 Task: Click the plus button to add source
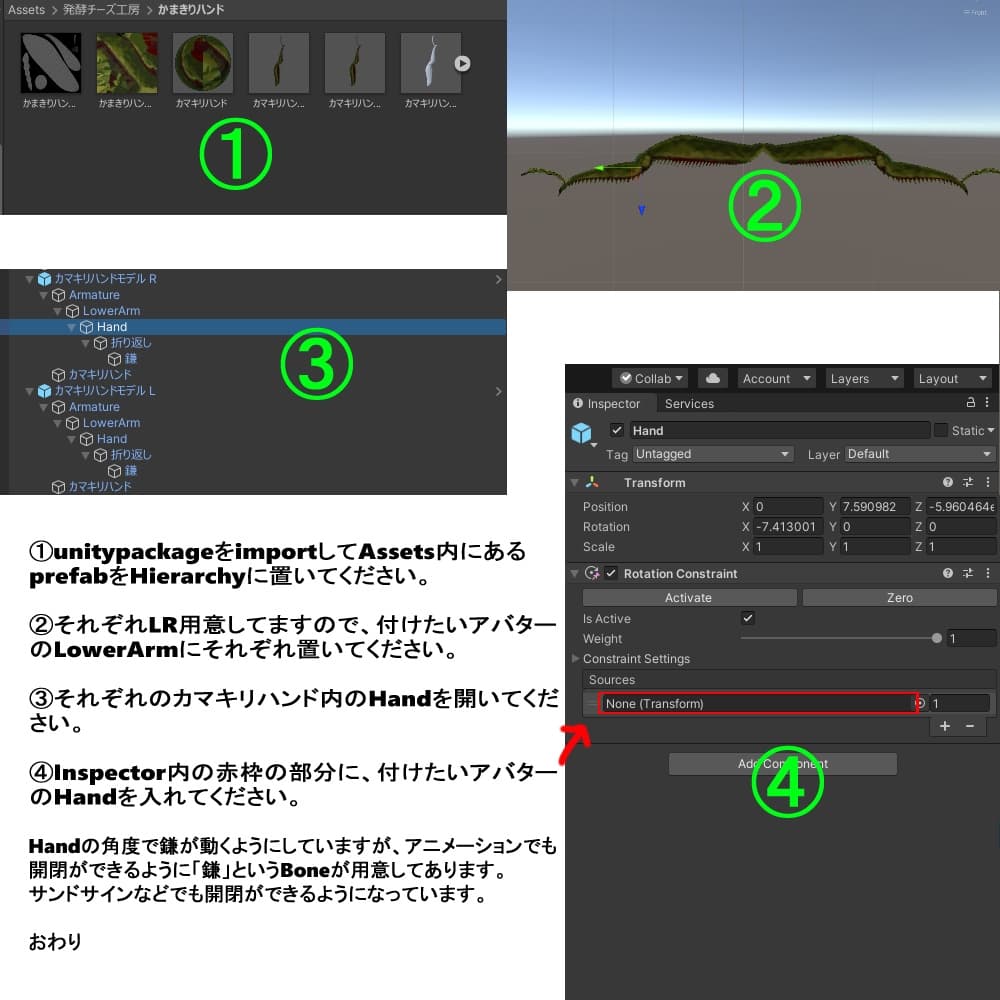pos(945,726)
